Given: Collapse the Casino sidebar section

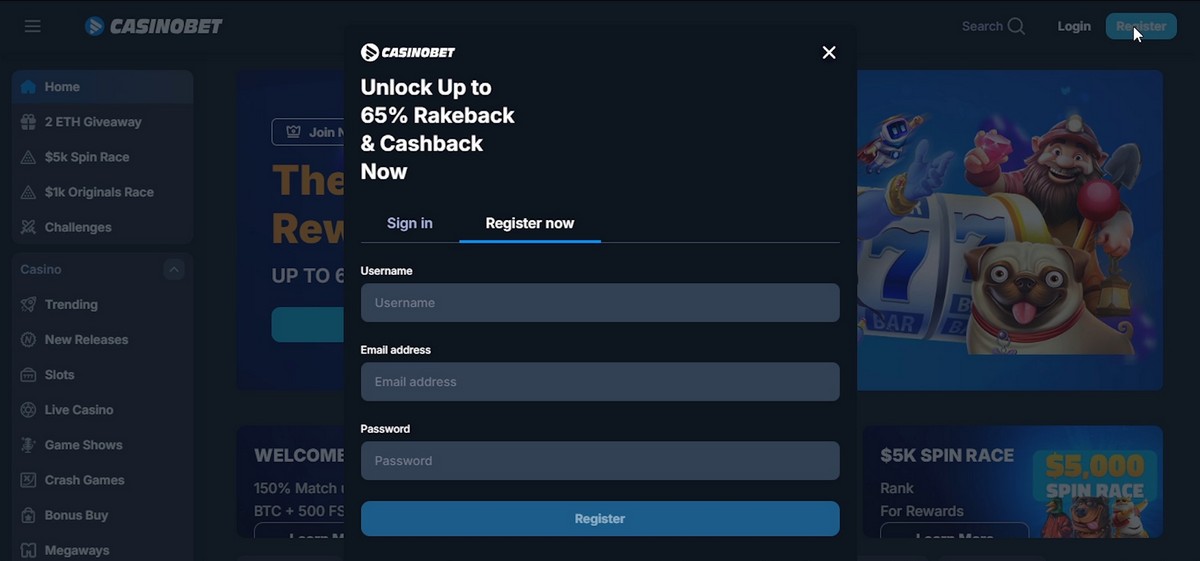Looking at the screenshot, I should click(x=174, y=269).
